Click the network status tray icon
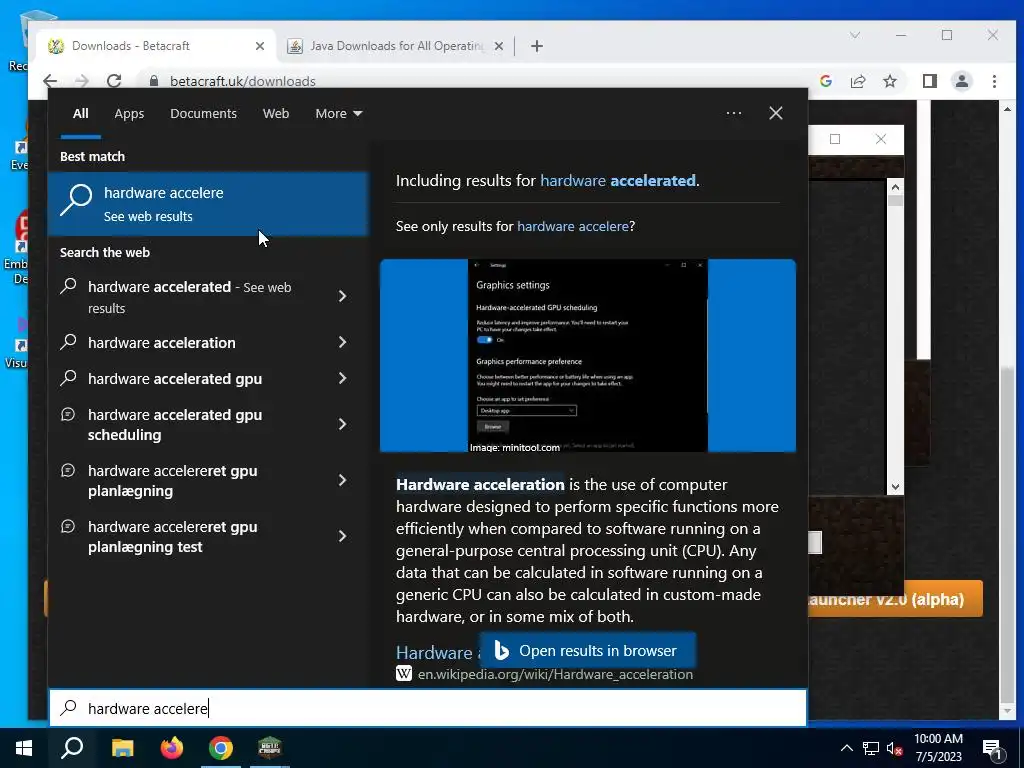This screenshot has height=768, width=1024. click(x=871, y=748)
